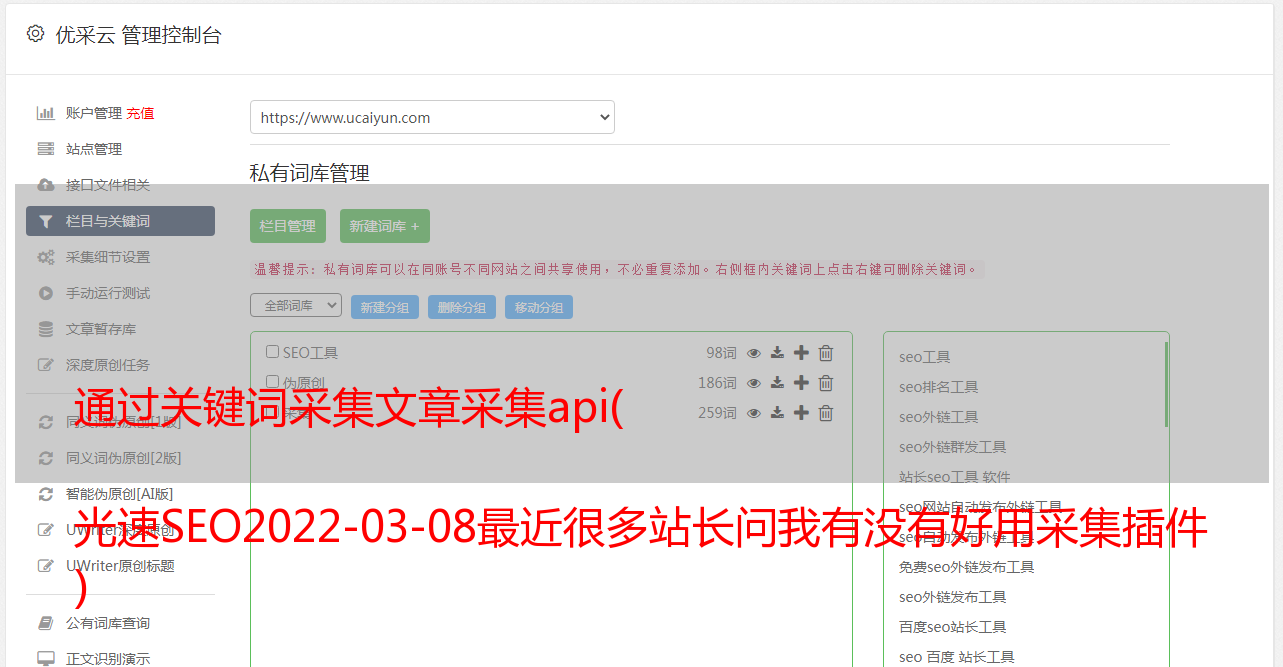
Task: Download the SEO工具 word library
Action: 777,353
